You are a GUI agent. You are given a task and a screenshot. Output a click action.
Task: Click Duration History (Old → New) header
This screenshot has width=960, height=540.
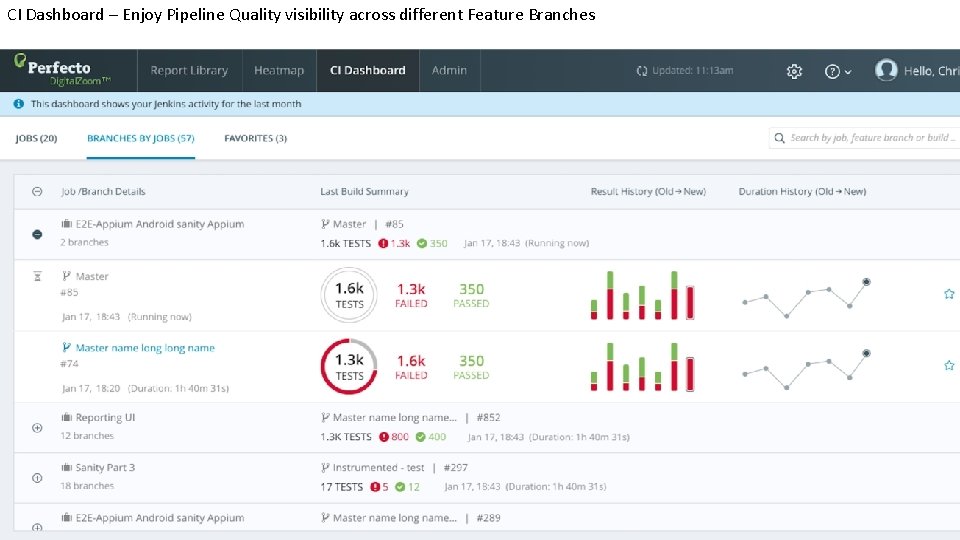click(x=802, y=192)
